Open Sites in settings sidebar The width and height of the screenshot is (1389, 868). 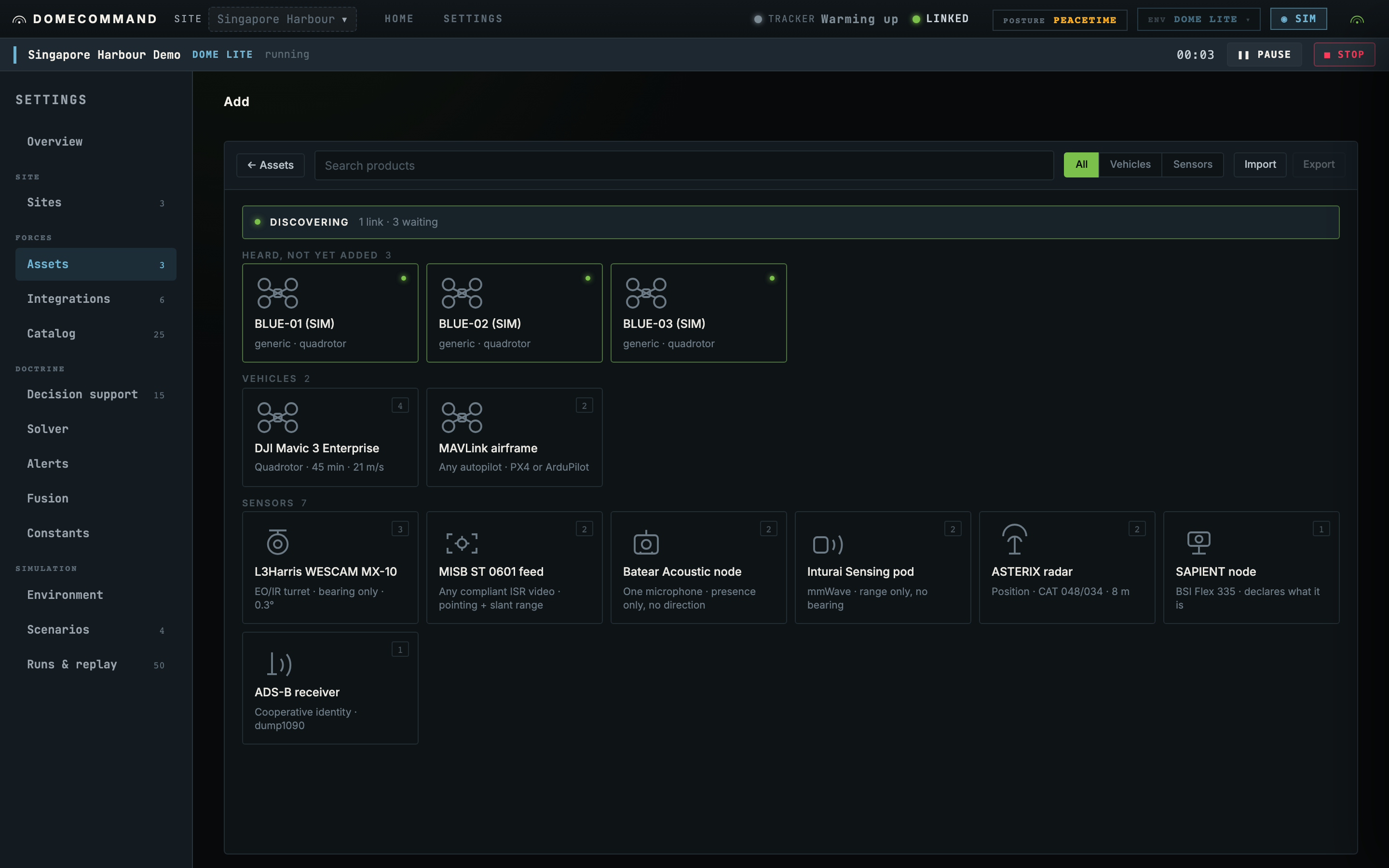click(x=96, y=203)
